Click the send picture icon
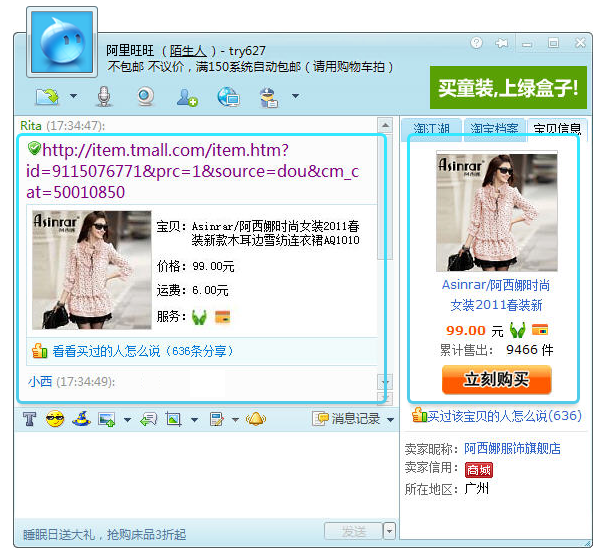Screen dimensions: 602x553 pos(107,419)
